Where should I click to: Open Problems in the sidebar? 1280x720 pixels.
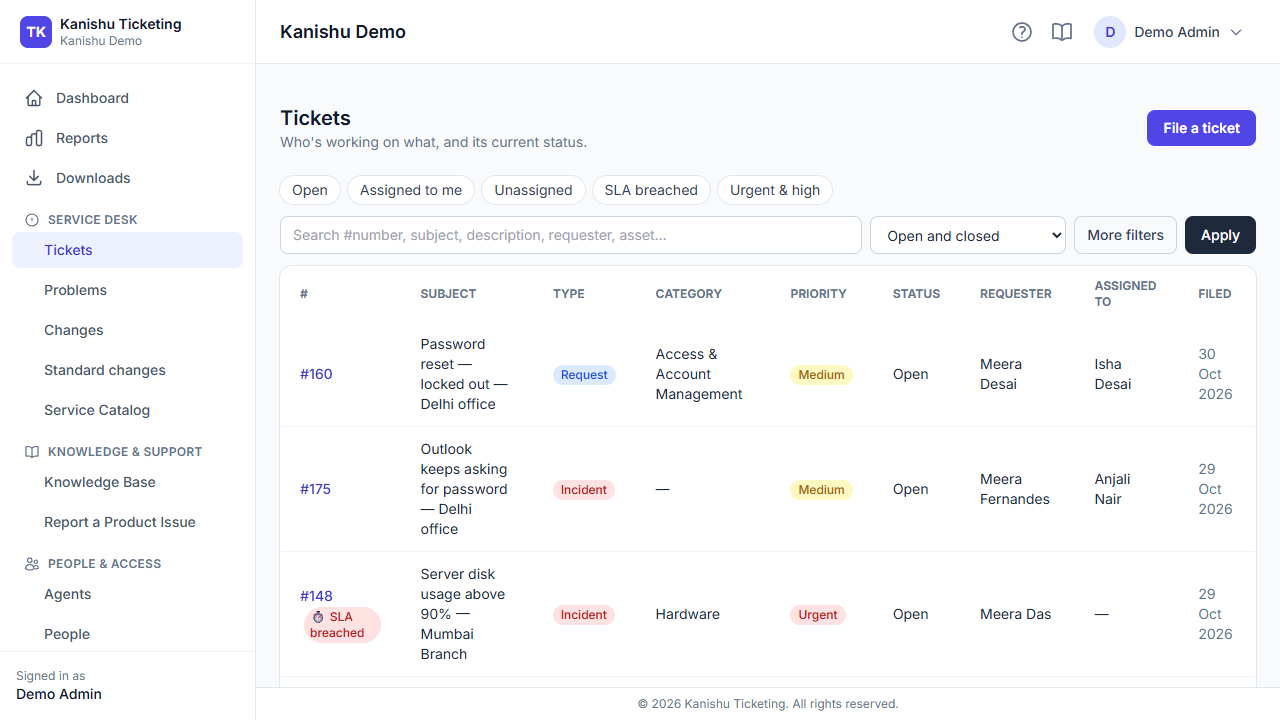(x=127, y=290)
